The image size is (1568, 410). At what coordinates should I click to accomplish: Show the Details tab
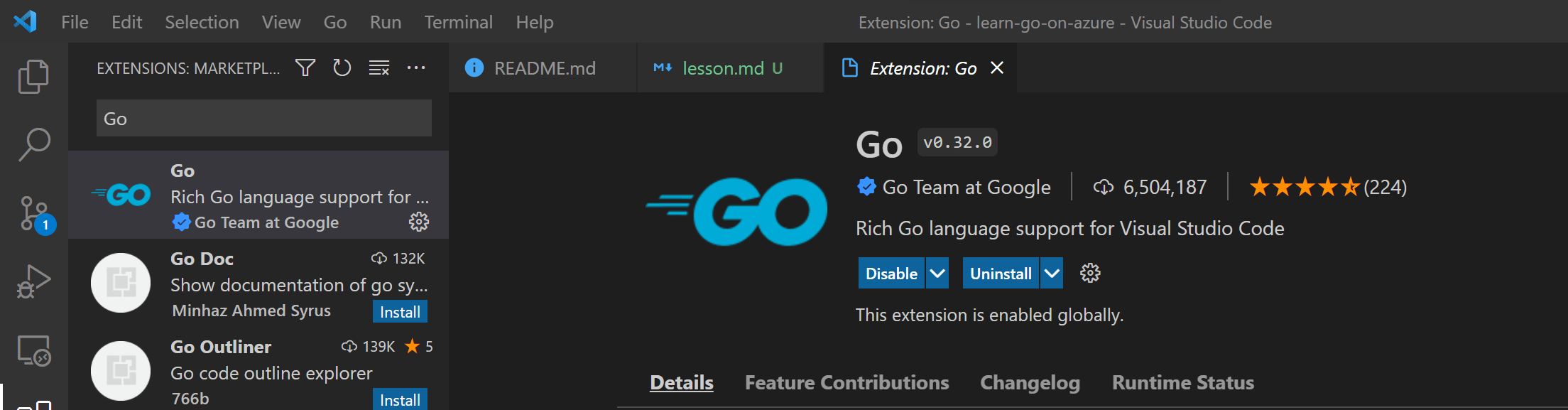point(681,382)
